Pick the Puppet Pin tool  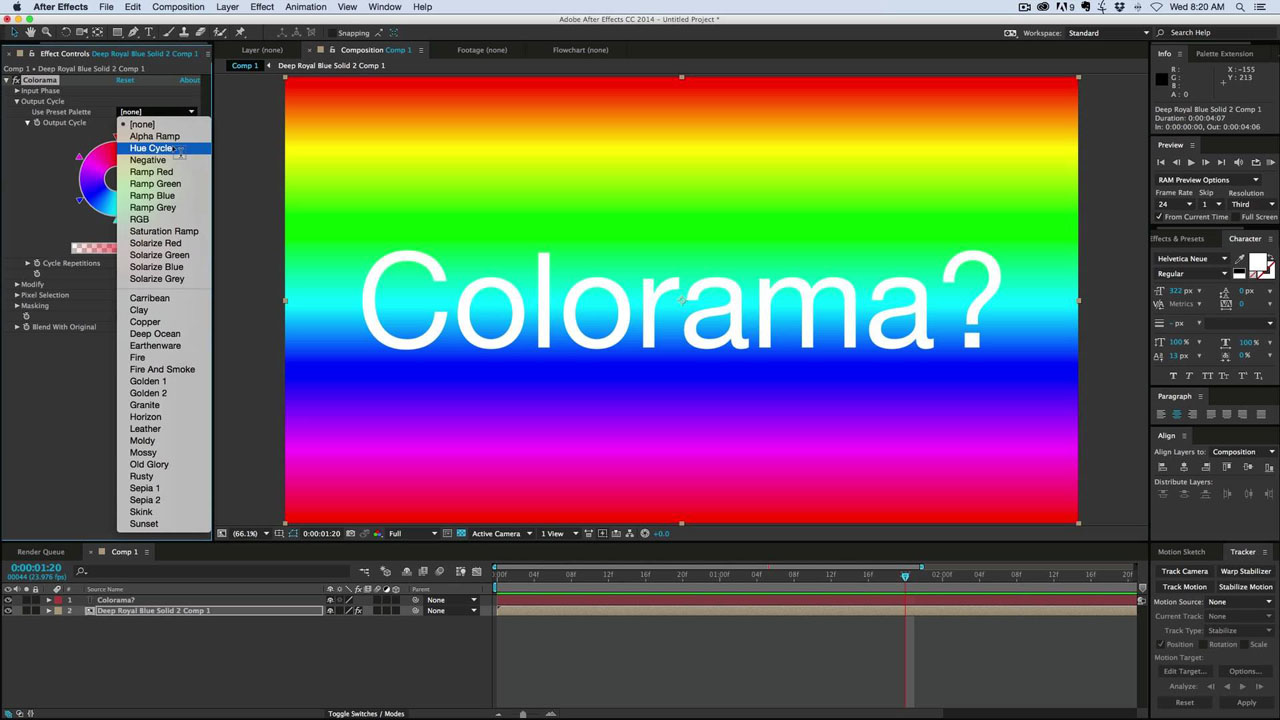242,32
